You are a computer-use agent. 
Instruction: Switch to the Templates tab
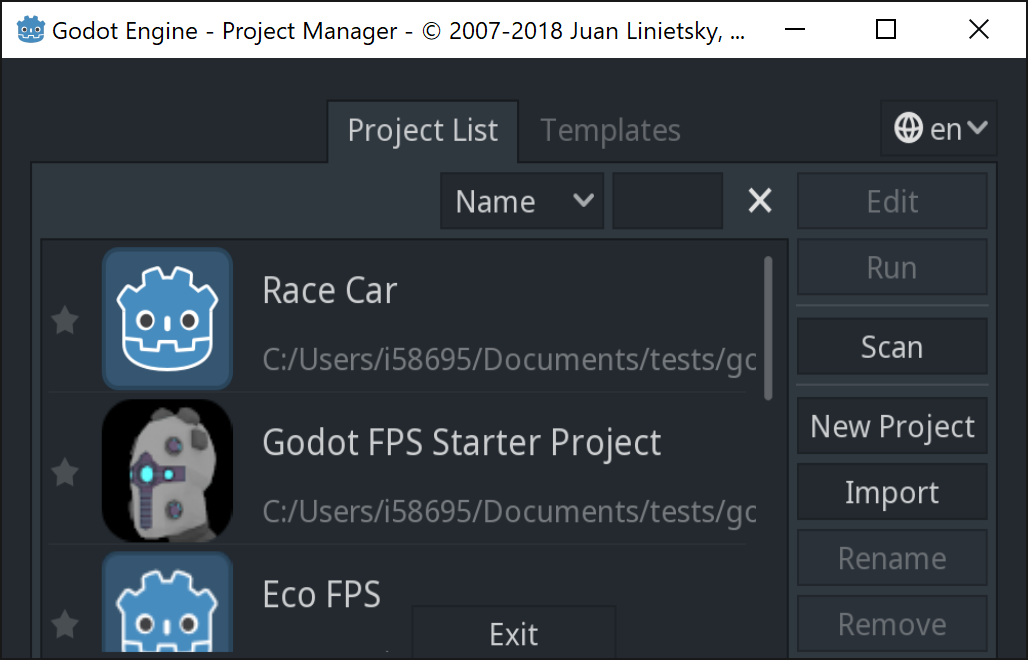click(609, 130)
